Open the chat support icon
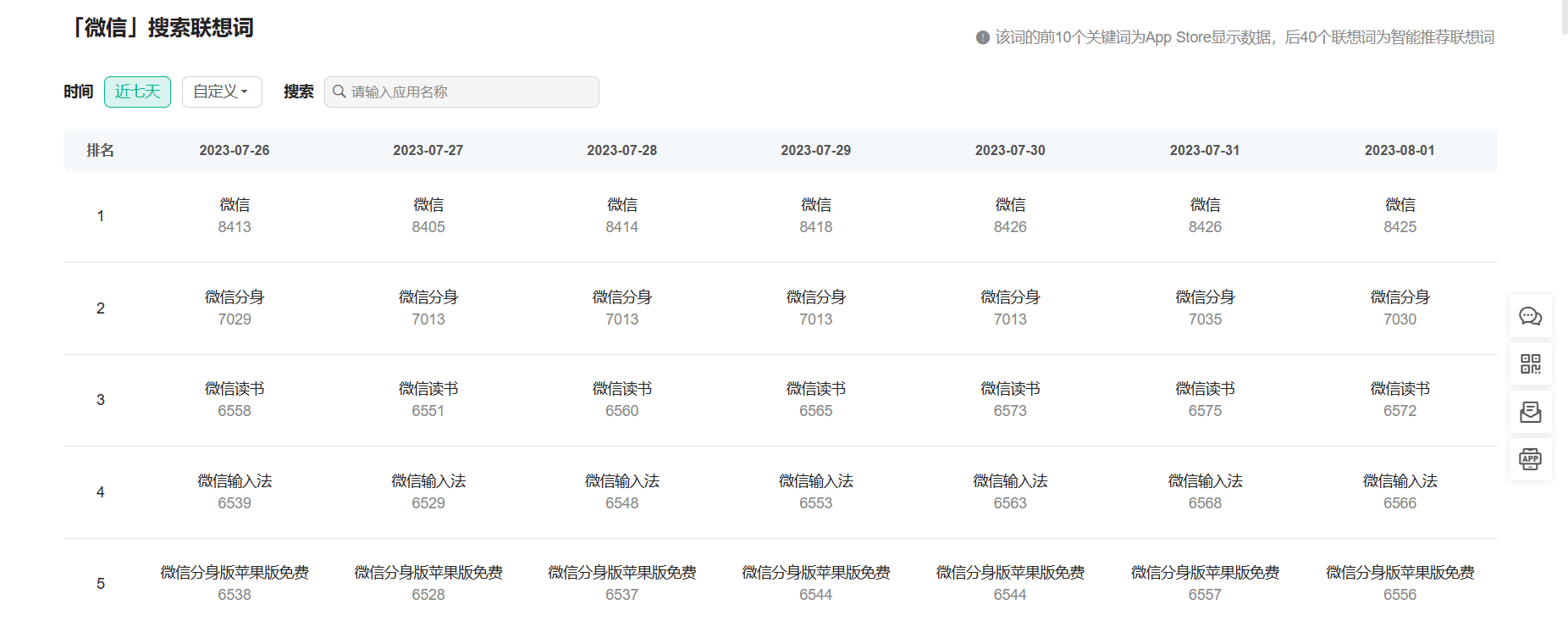The image size is (1568, 627). [1530, 317]
